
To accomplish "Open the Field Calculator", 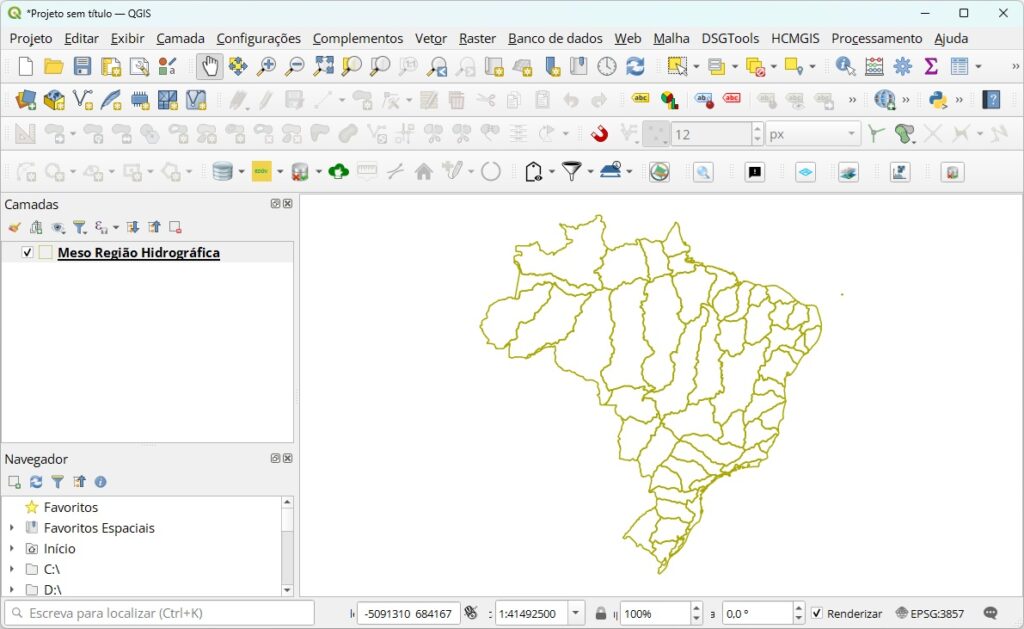I will point(876,67).
